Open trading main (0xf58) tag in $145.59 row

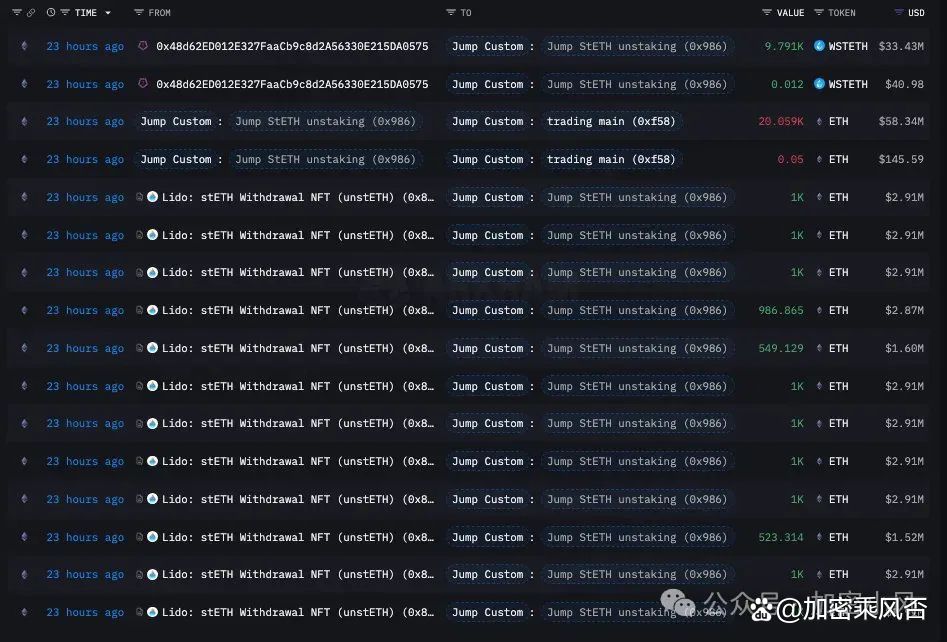611,159
